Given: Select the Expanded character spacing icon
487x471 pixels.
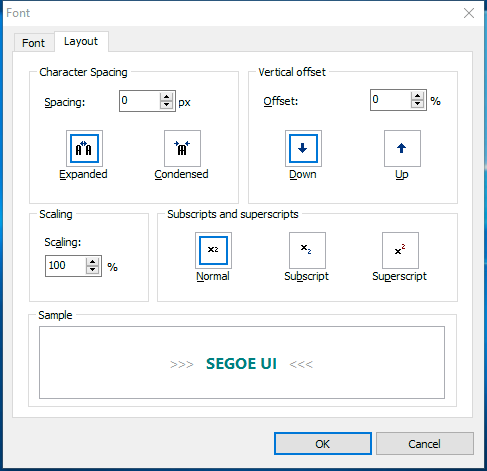Looking at the screenshot, I should pos(84,148).
